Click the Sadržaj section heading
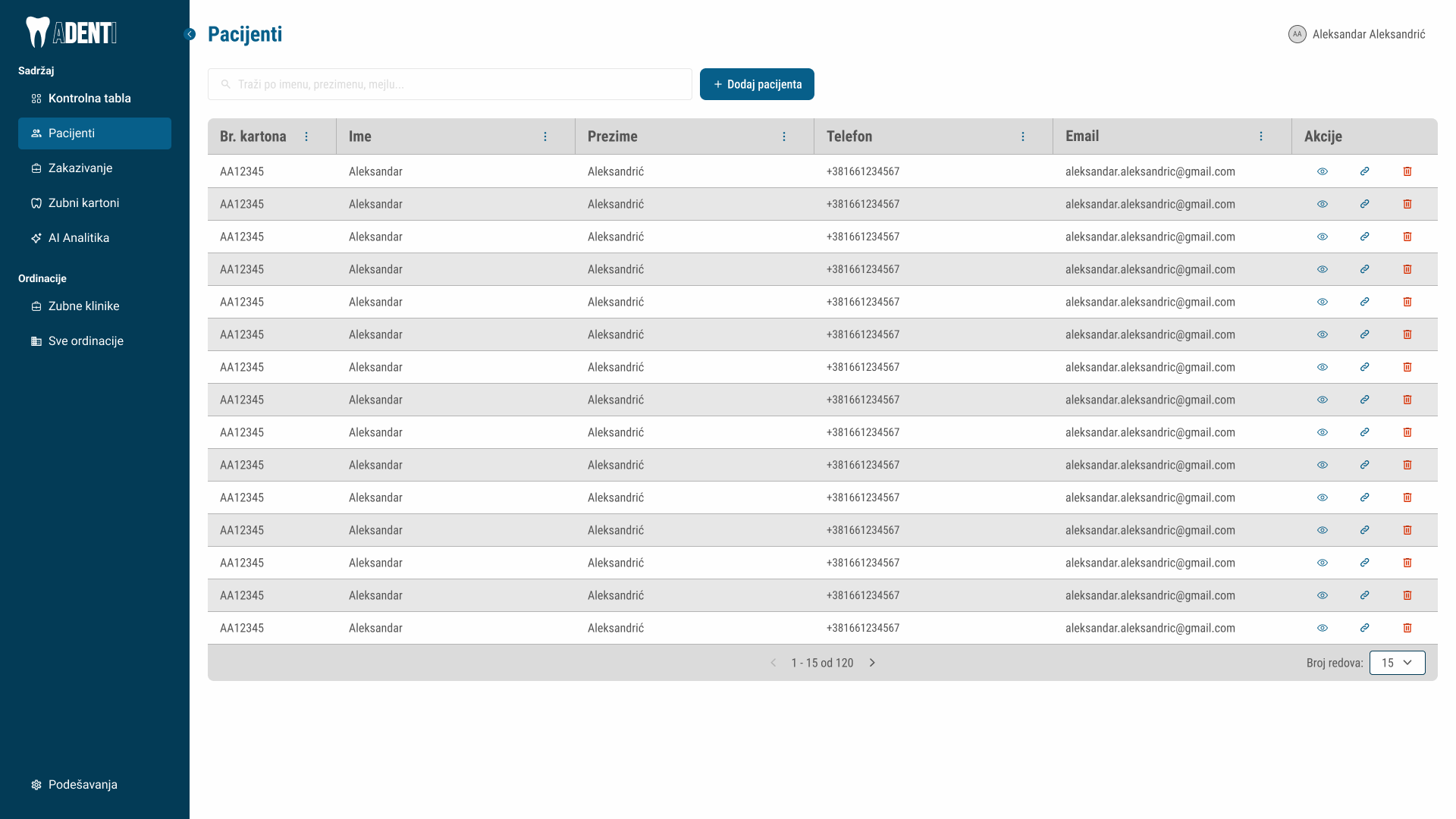The width and height of the screenshot is (1456, 819). pos(36,71)
